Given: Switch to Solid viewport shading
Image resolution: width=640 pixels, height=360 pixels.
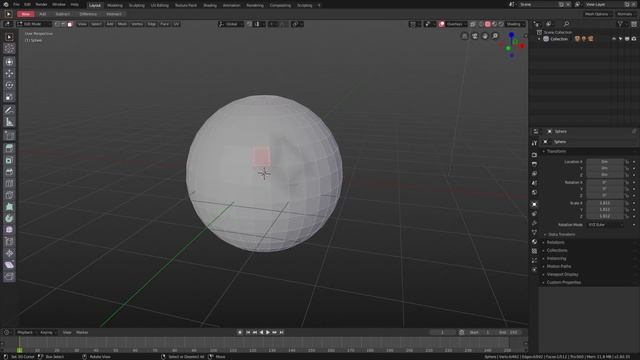Looking at the screenshot, I should click(x=488, y=24).
